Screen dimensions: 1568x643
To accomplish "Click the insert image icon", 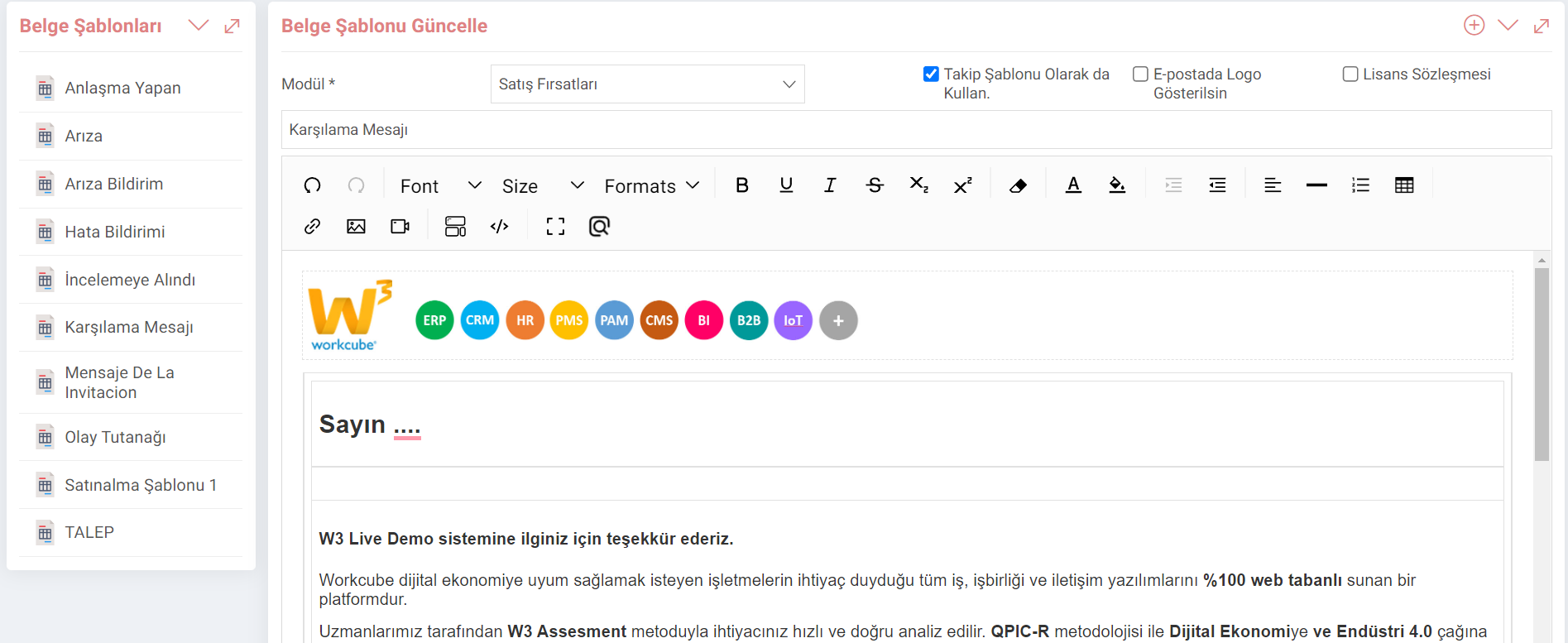I will click(x=356, y=226).
